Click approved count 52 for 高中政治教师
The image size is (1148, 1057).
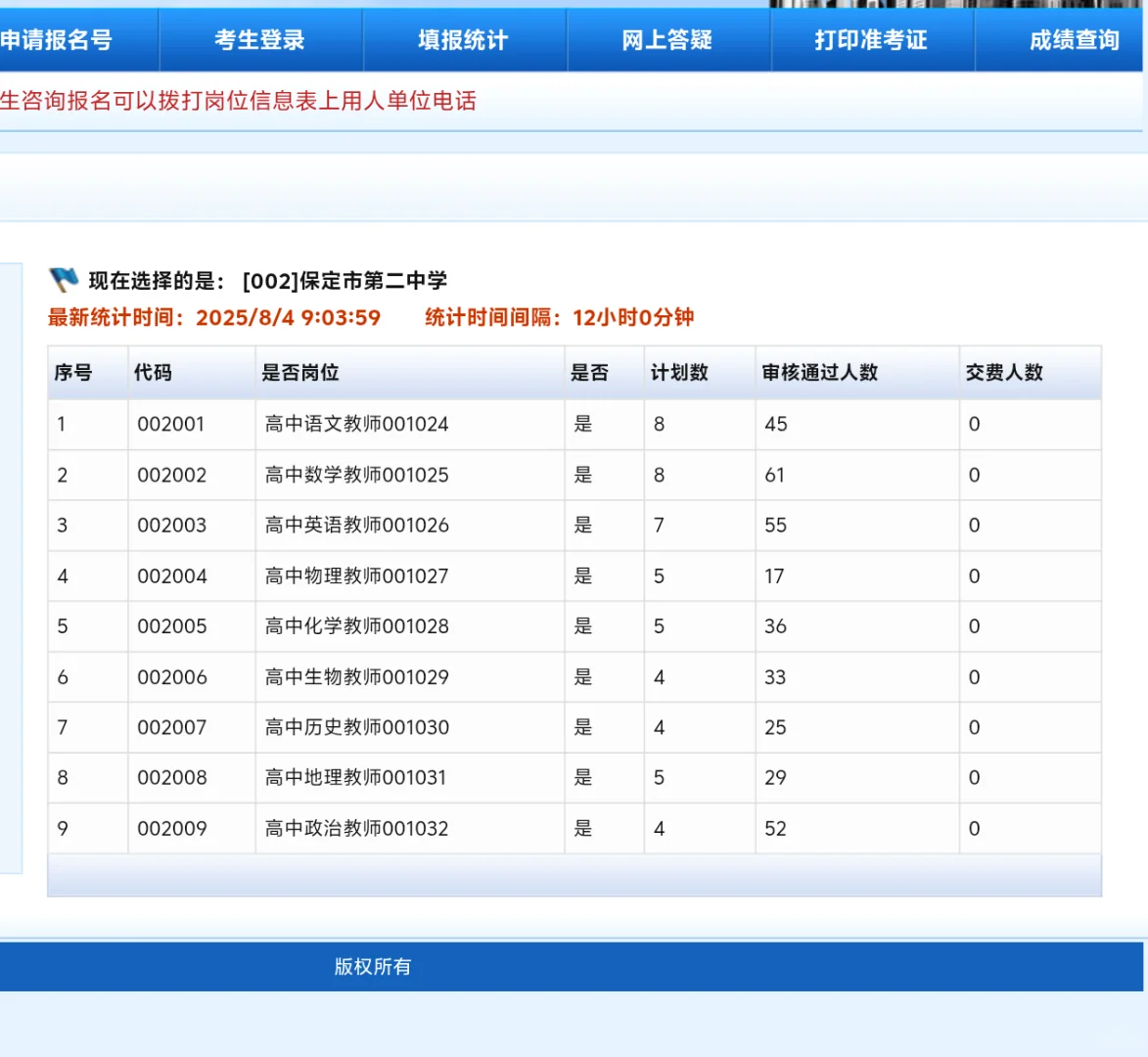point(776,829)
